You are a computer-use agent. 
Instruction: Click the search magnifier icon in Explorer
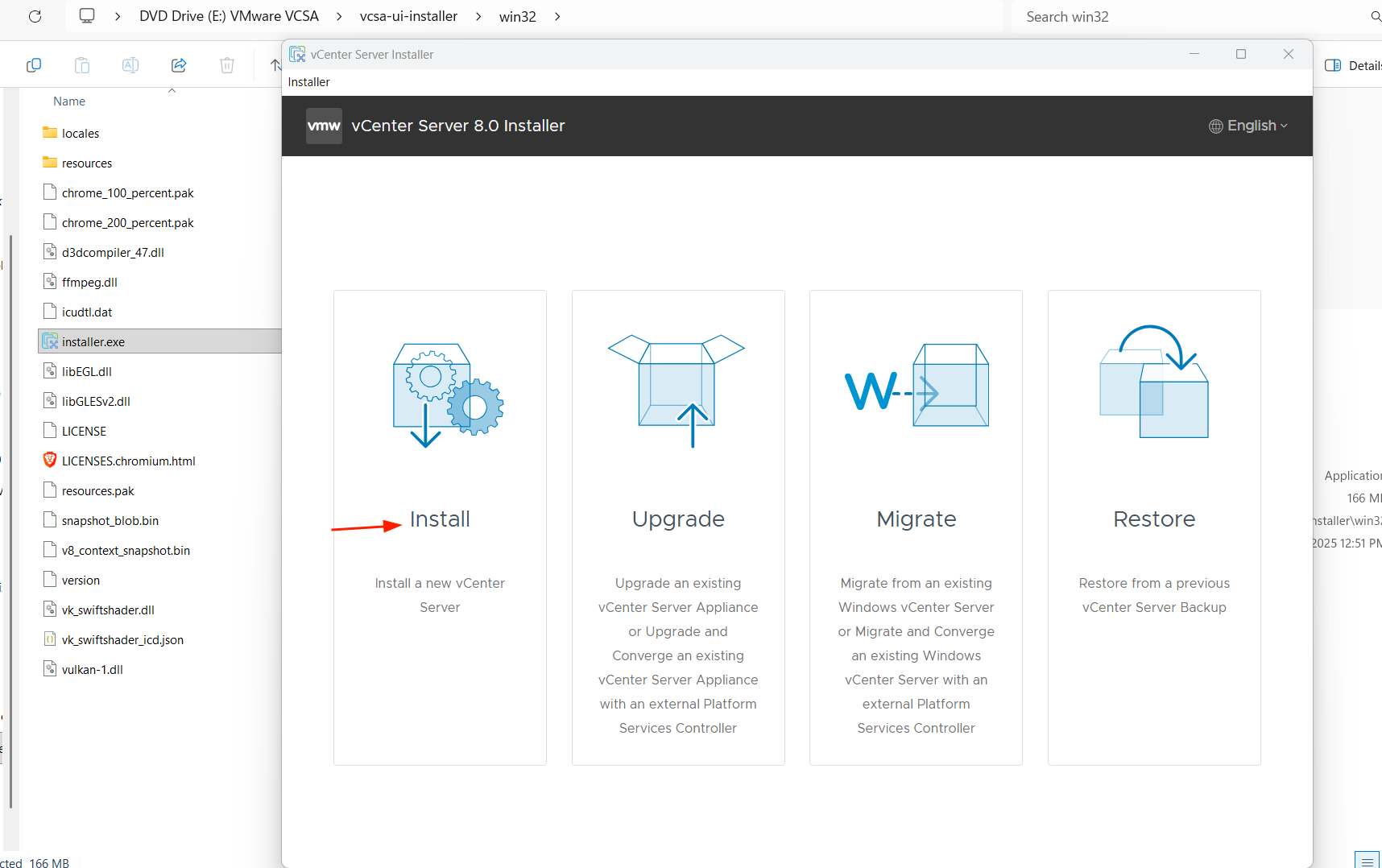(x=1376, y=16)
